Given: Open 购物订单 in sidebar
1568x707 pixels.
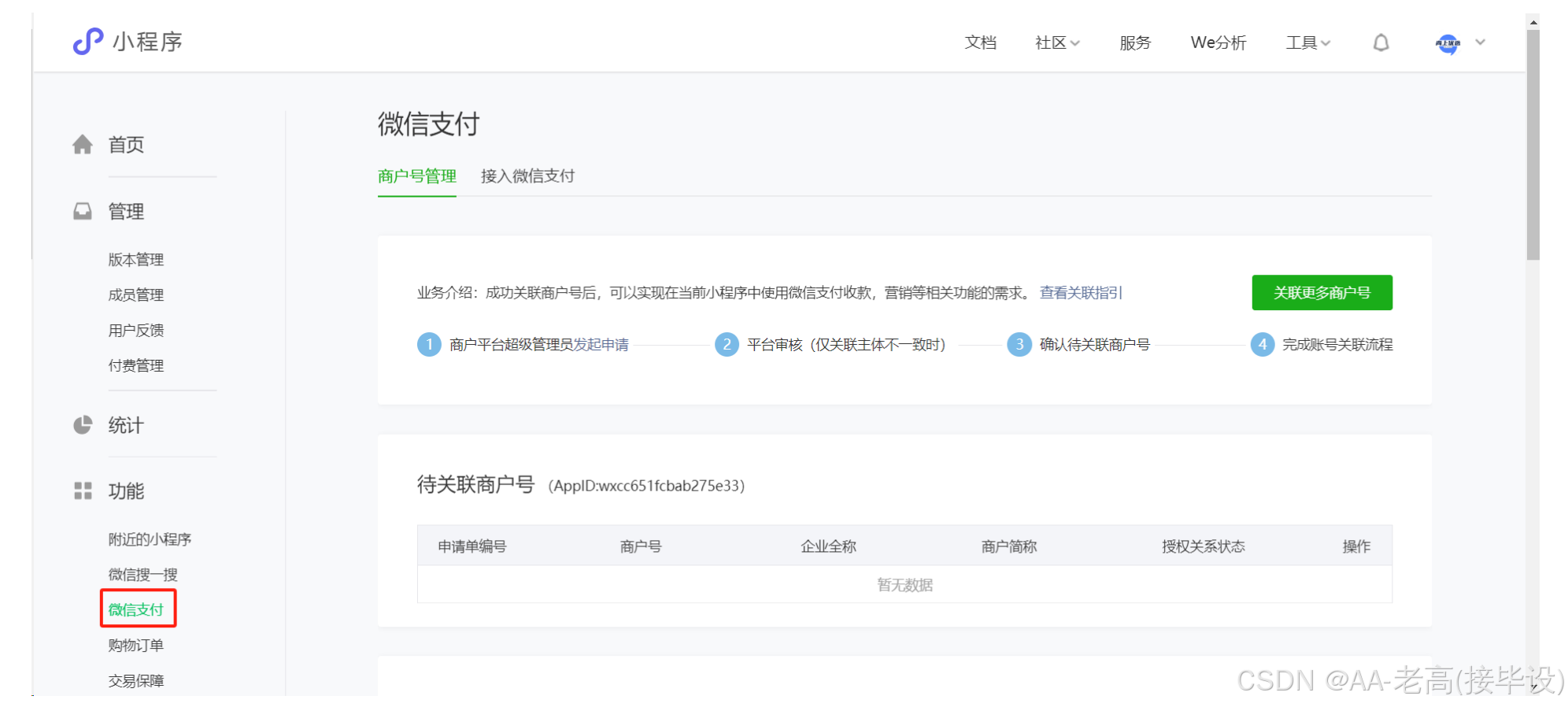Looking at the screenshot, I should [136, 646].
